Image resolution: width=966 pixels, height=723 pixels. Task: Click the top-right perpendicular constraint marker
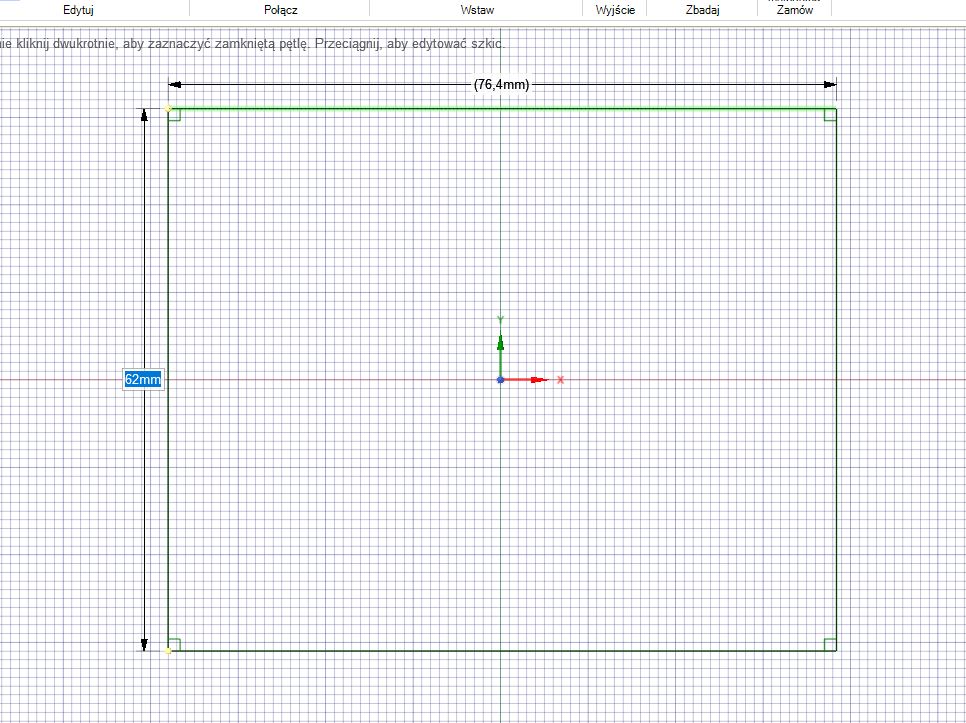(829, 115)
